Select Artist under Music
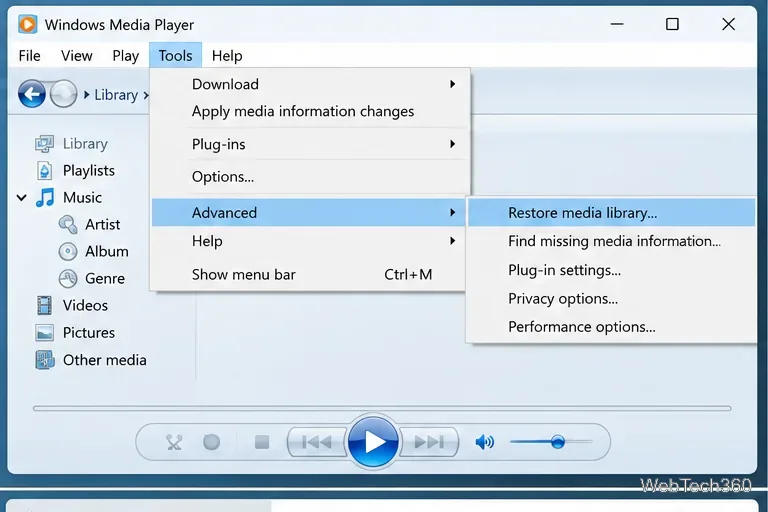The height and width of the screenshot is (512, 768). click(102, 224)
